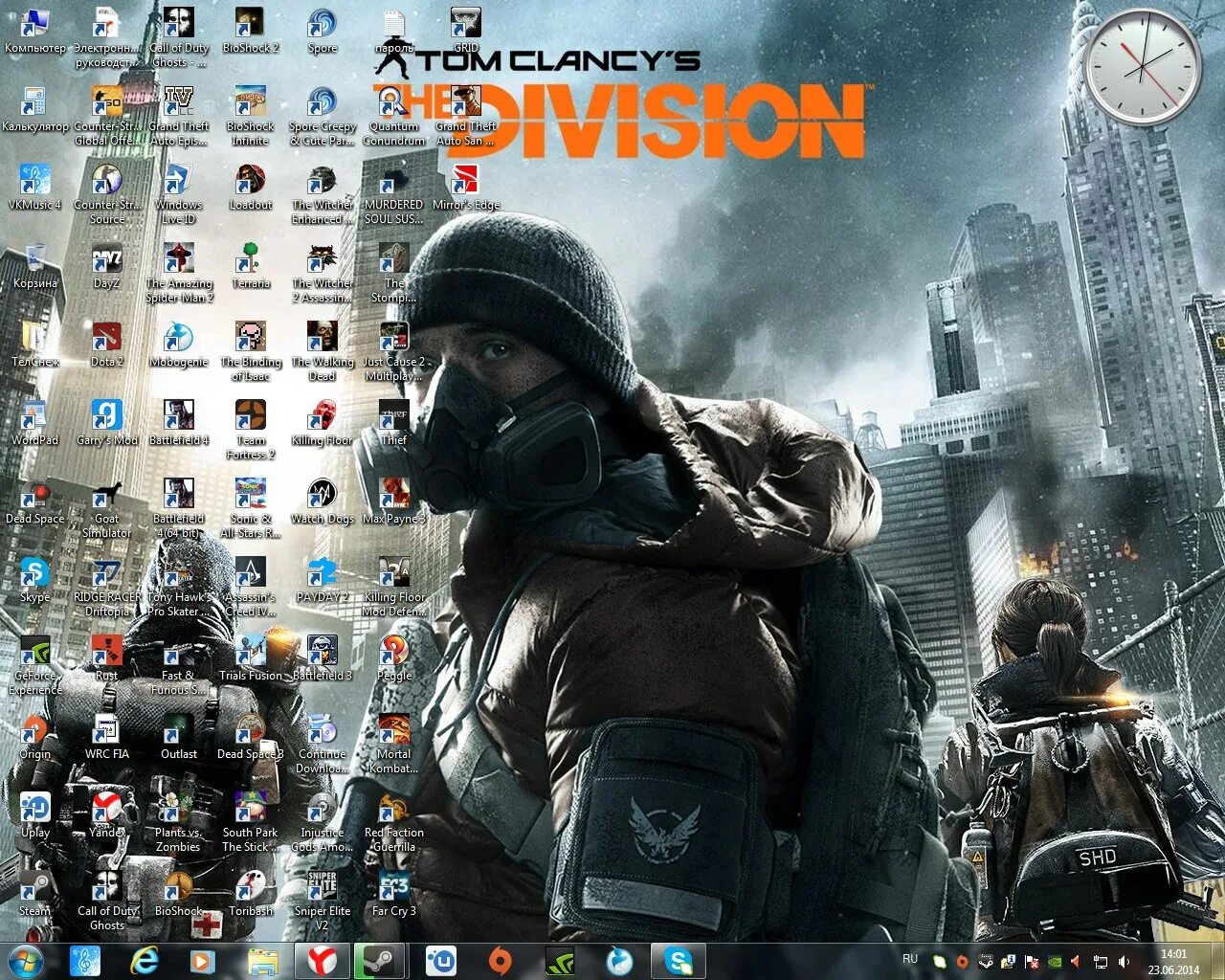Open the Peggle shortcut

coord(394,658)
